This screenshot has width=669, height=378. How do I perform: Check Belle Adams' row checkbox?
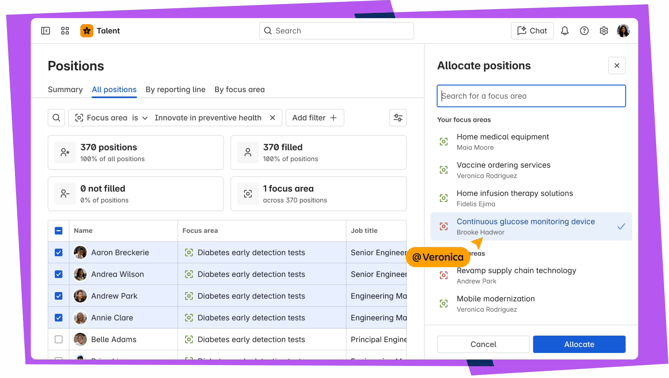tap(58, 340)
